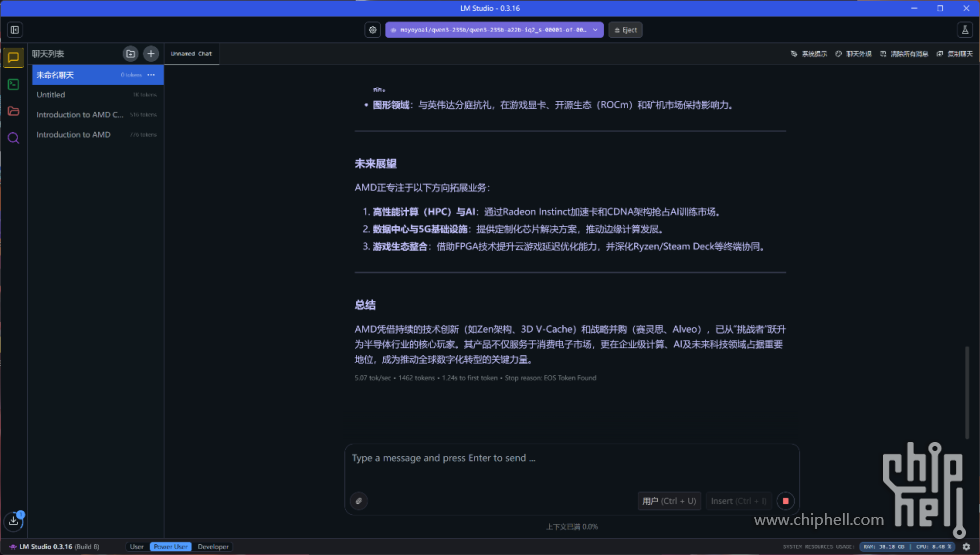
Task: Click the generation stats line 5.07 tok/sec
Action: tap(476, 378)
